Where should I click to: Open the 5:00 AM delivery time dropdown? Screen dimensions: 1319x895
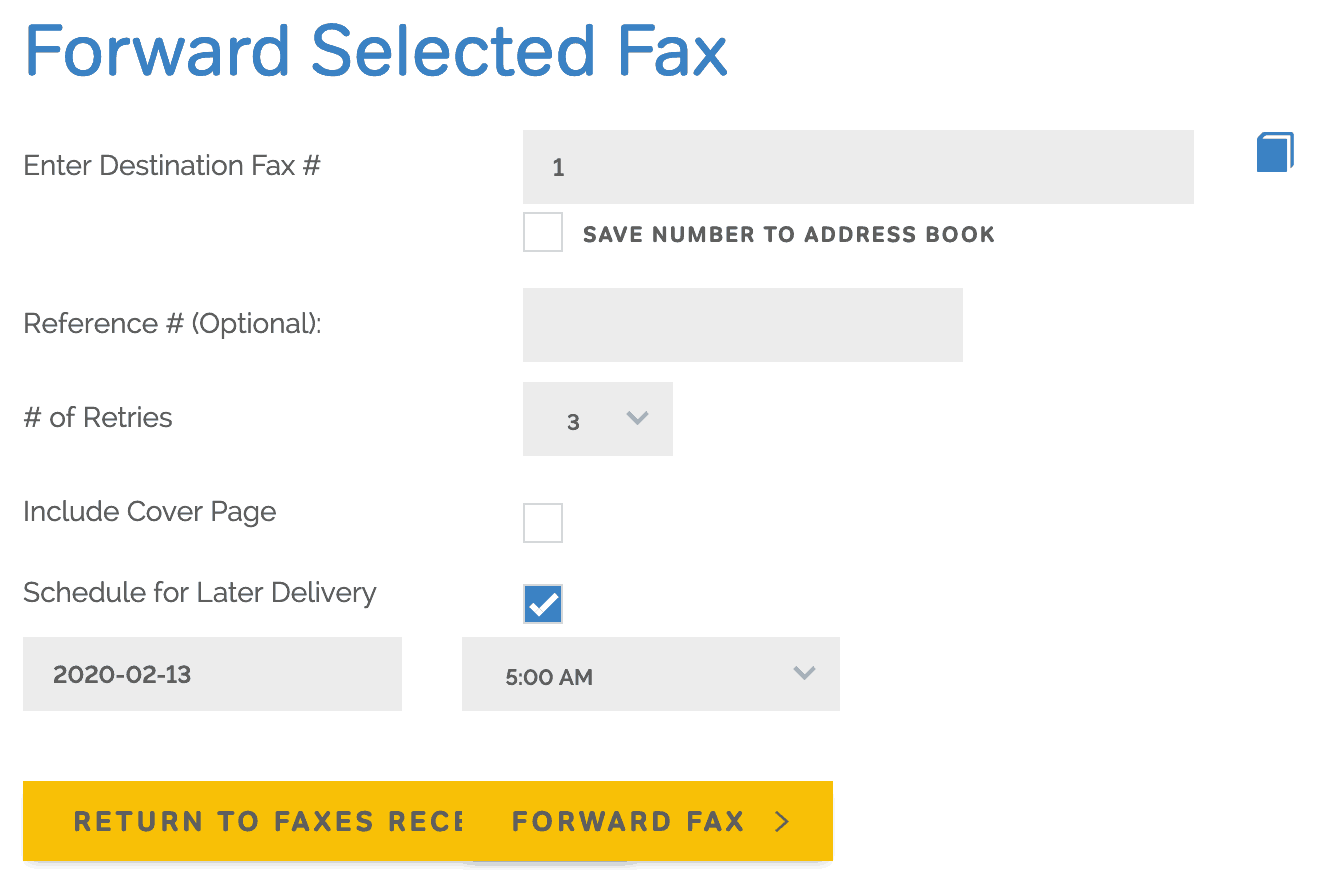click(x=650, y=673)
